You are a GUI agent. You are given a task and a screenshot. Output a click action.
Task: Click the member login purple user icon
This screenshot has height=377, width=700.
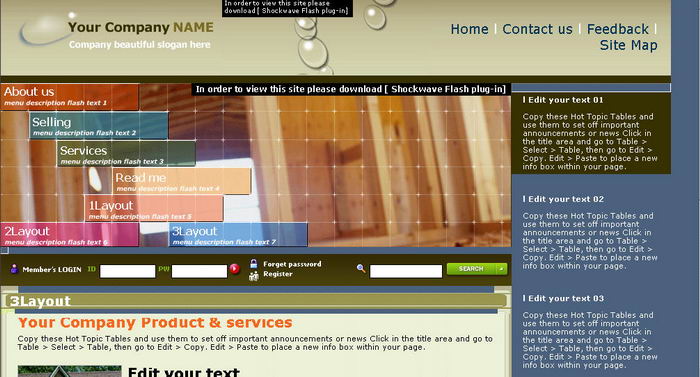click(x=14, y=269)
